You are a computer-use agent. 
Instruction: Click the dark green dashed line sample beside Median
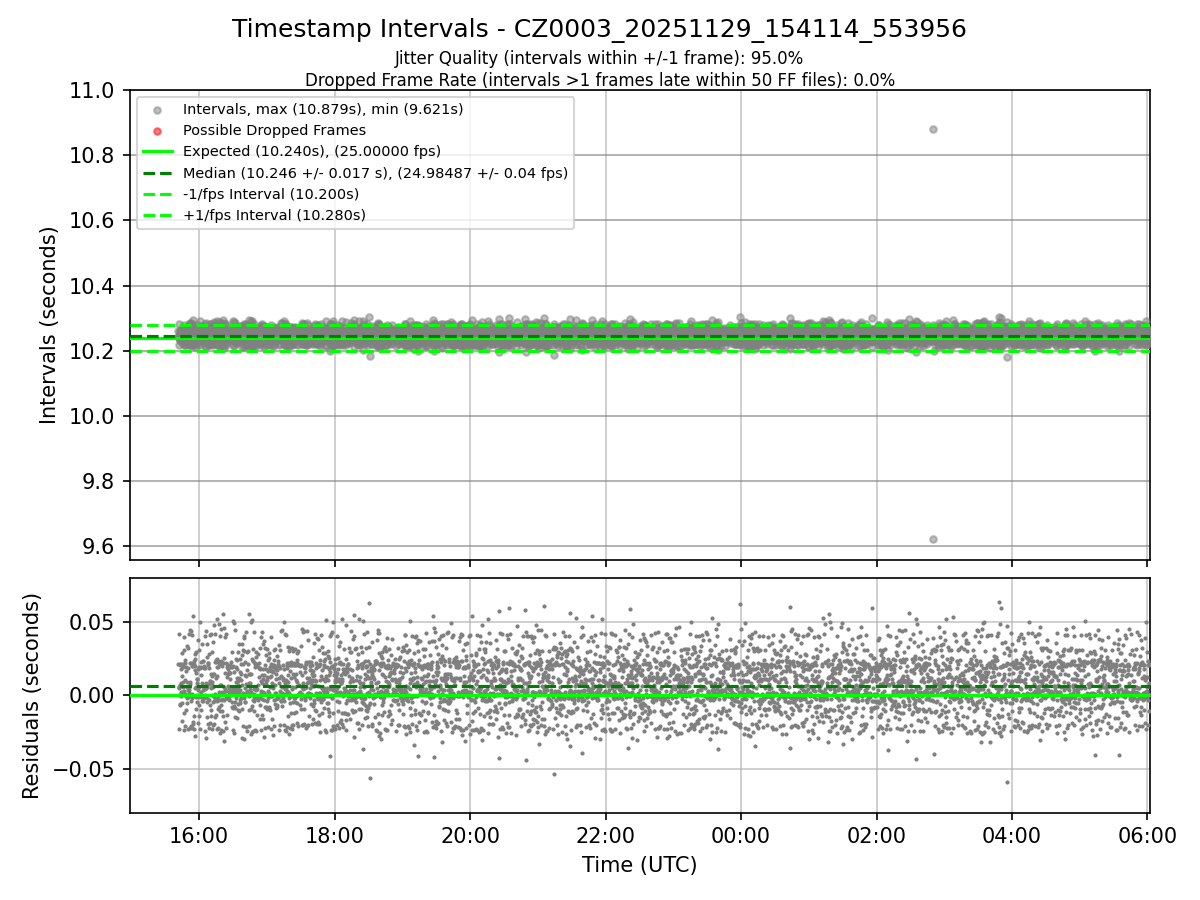pyautogui.click(x=157, y=173)
